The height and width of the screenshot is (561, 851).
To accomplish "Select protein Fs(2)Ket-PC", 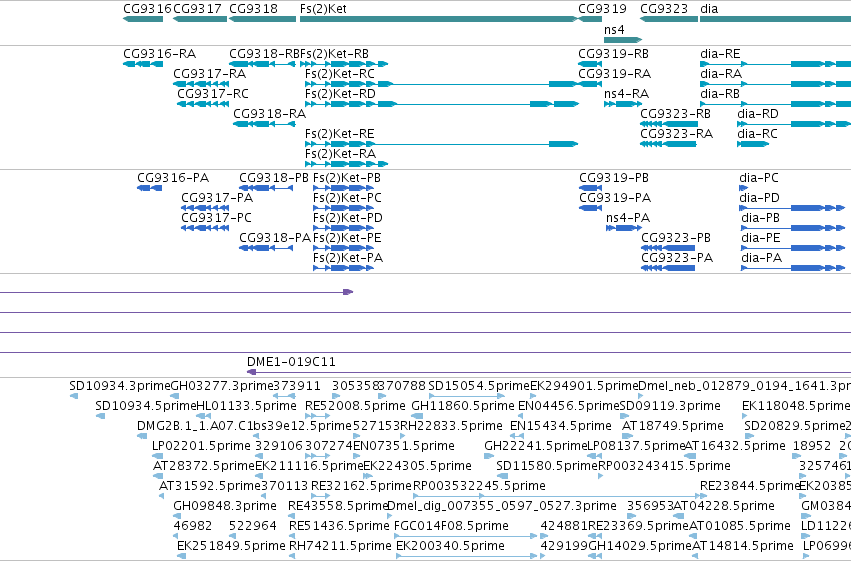I will (x=344, y=208).
